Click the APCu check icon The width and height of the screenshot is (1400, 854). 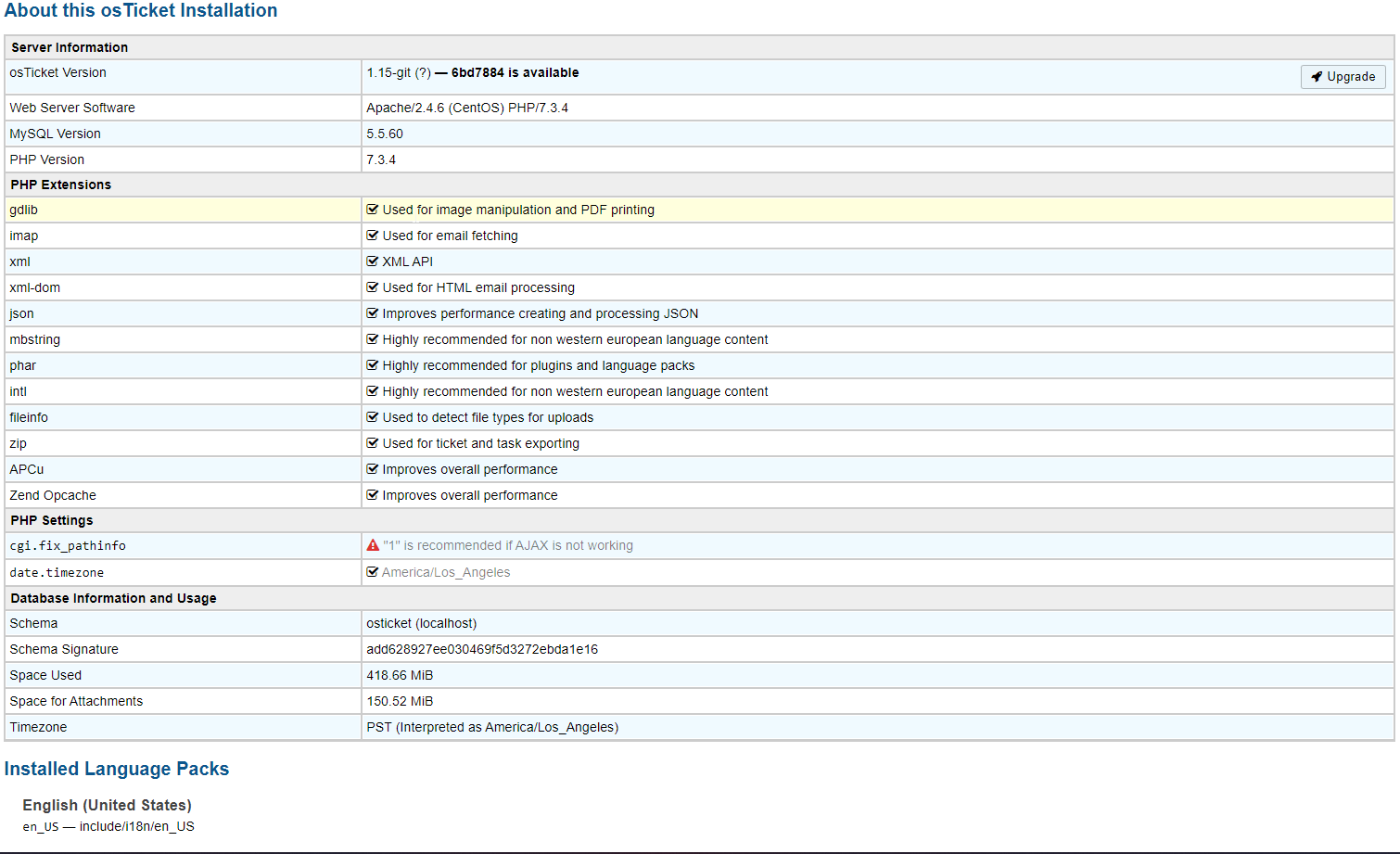click(373, 469)
